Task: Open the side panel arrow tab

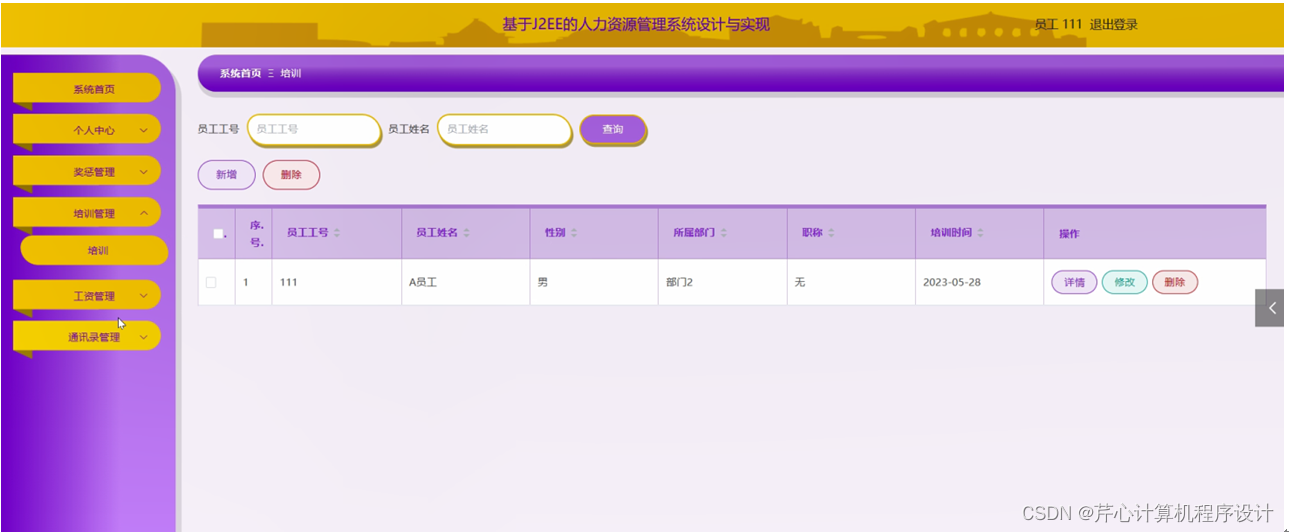Action: (1271, 308)
